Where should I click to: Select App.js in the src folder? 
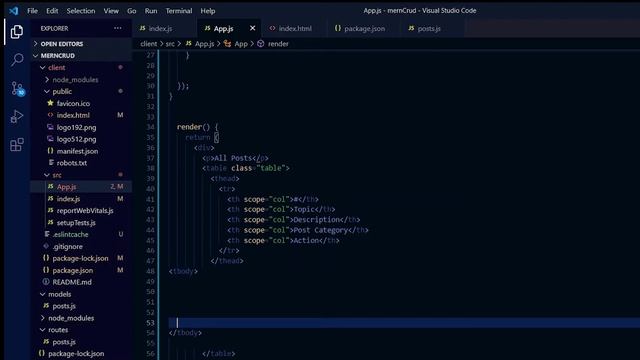coord(82,187)
